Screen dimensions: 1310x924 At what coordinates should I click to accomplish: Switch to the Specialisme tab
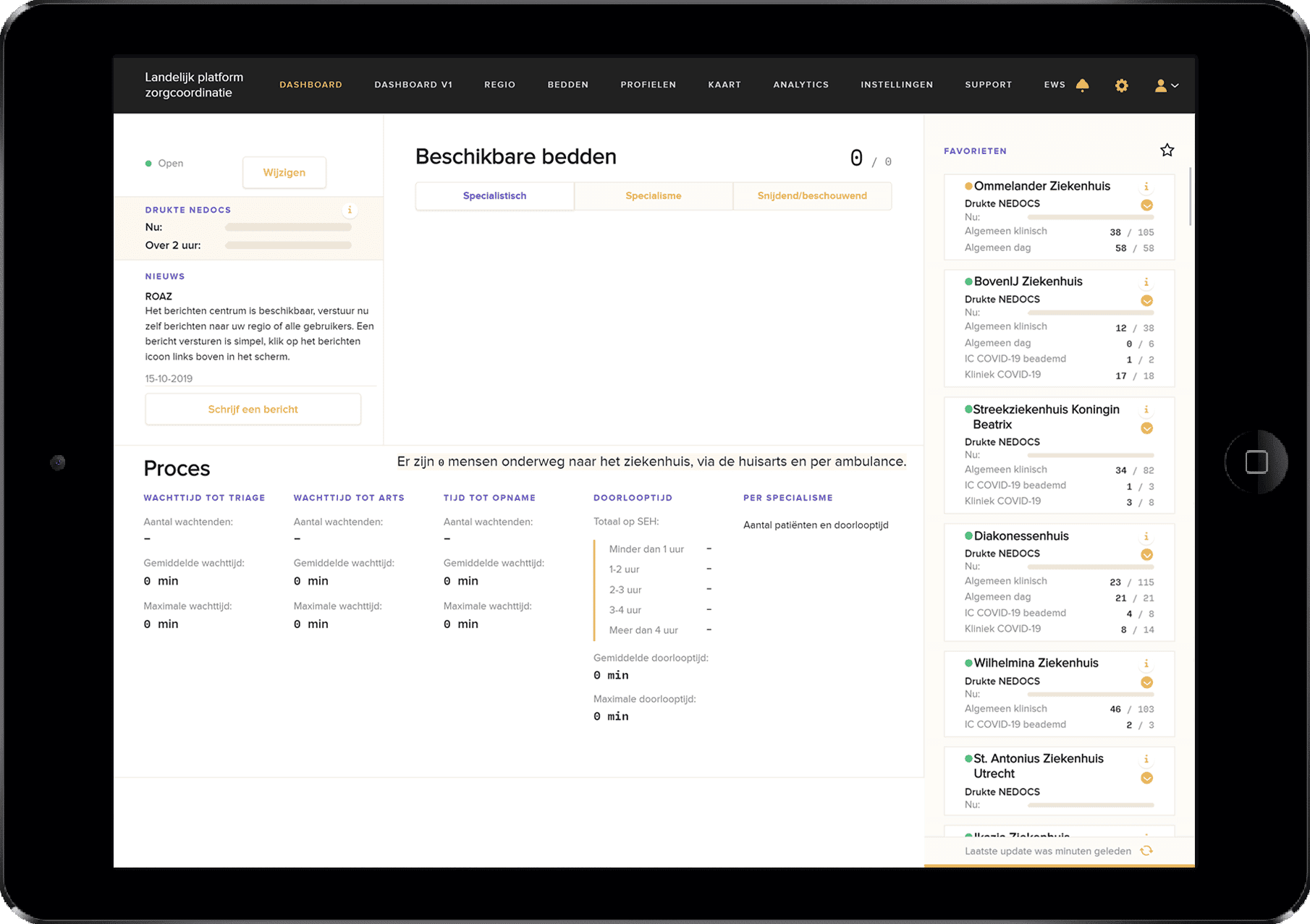(x=654, y=196)
